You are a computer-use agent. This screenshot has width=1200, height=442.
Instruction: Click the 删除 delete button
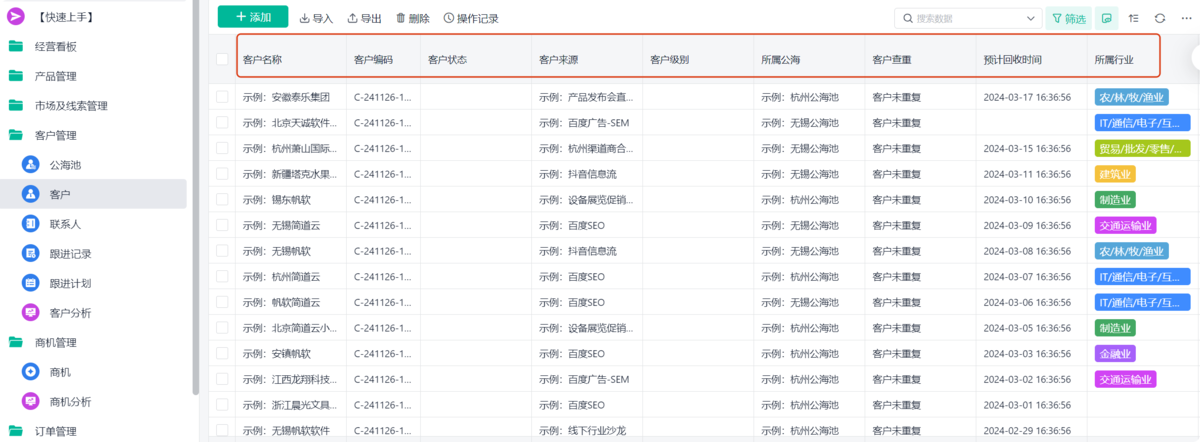click(x=413, y=18)
